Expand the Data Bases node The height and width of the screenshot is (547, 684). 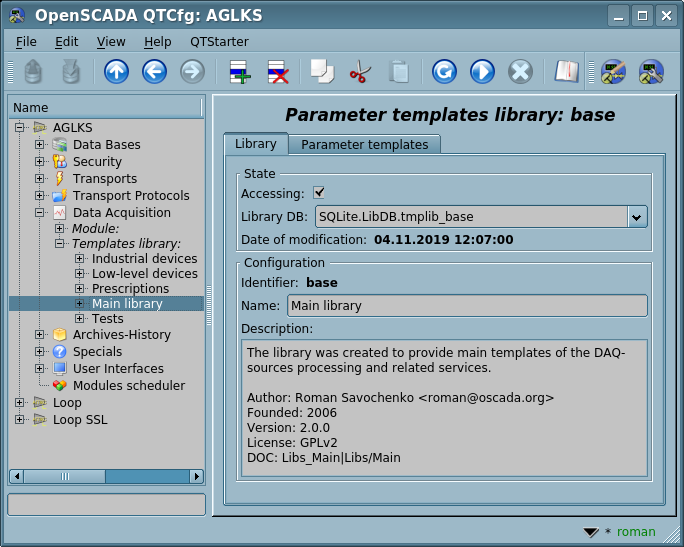tap(39, 144)
